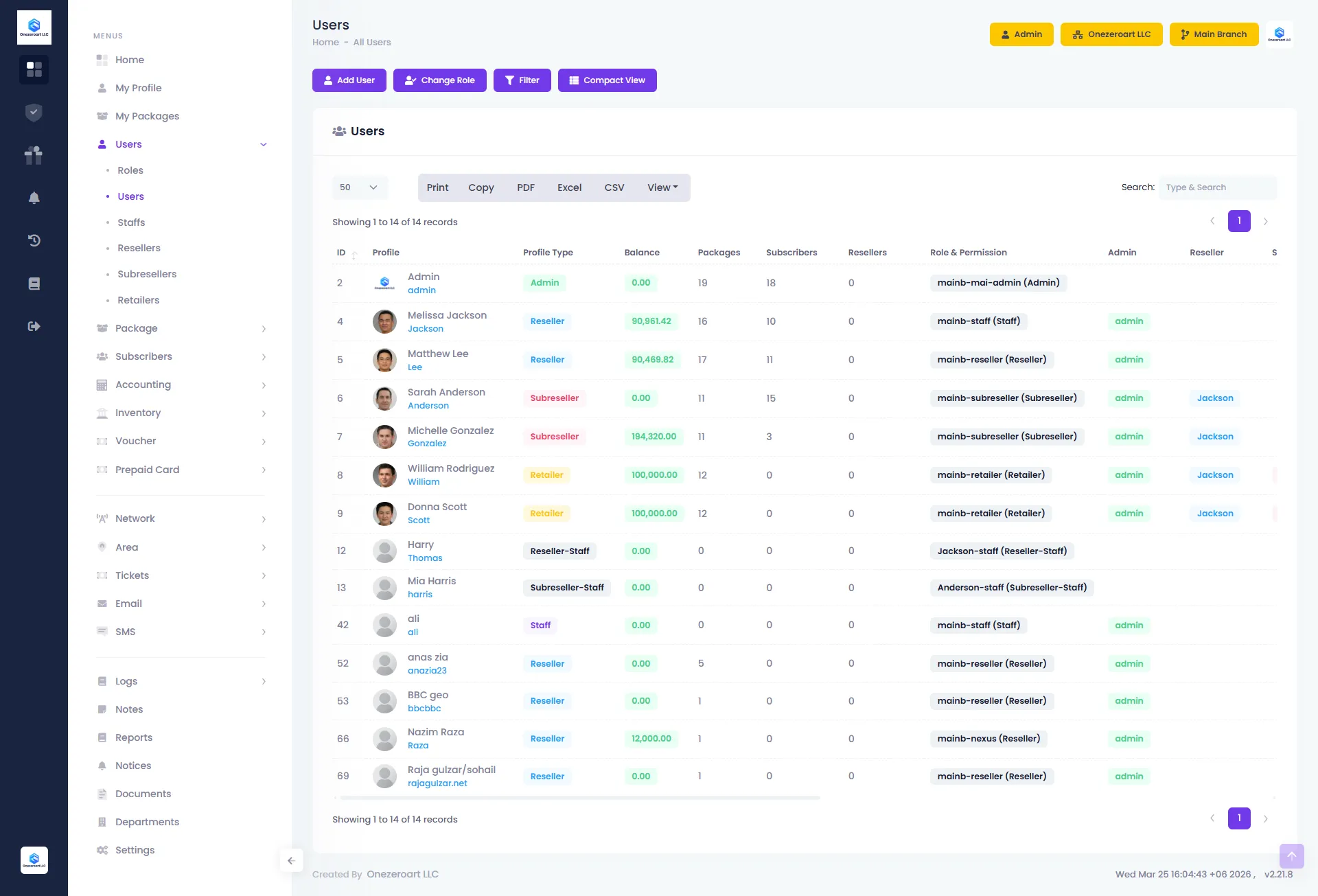Open the View dropdown in export bar

pos(662,187)
